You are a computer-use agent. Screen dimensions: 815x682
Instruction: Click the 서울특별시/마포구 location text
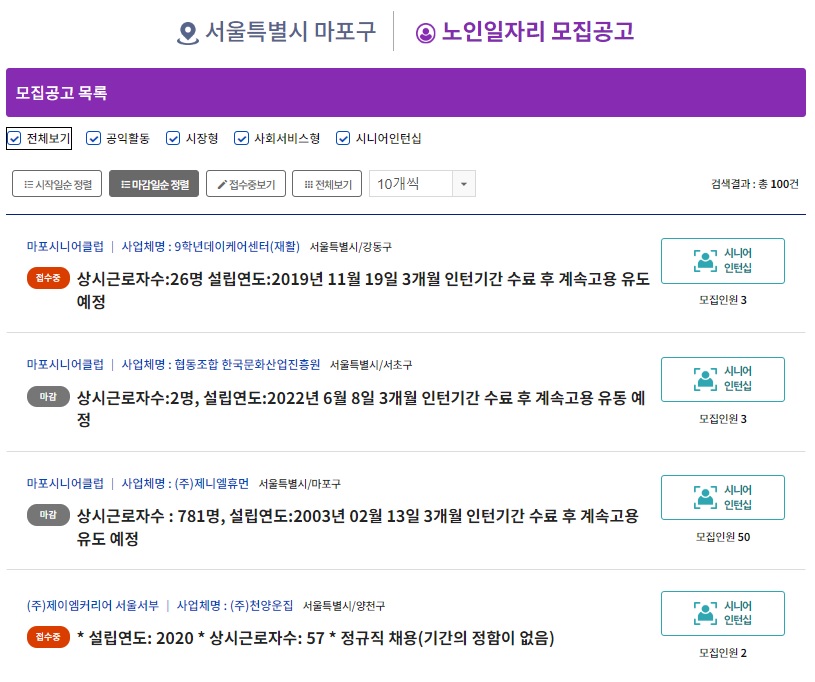pyautogui.click(x=300, y=484)
